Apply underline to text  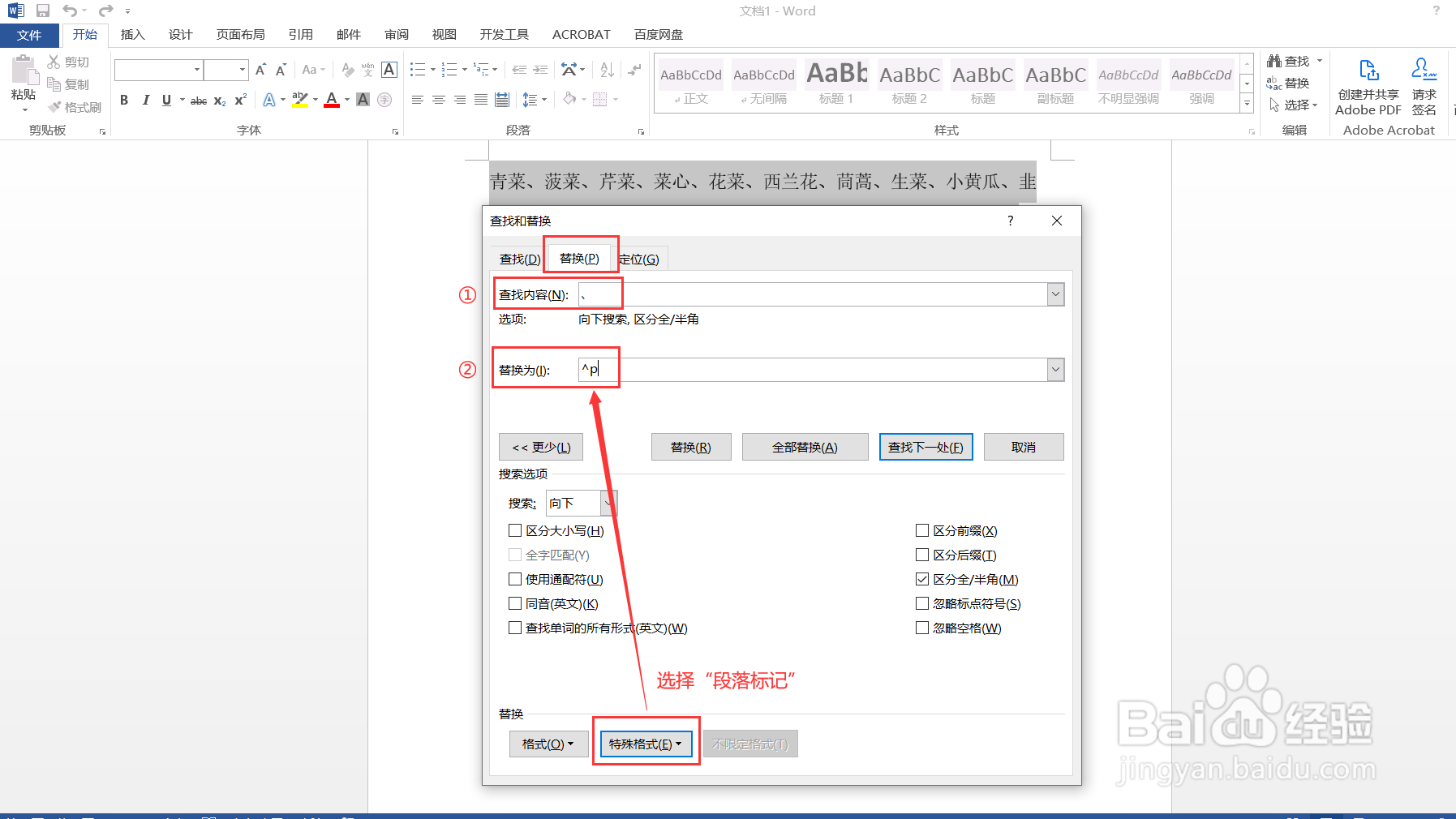coord(165,100)
